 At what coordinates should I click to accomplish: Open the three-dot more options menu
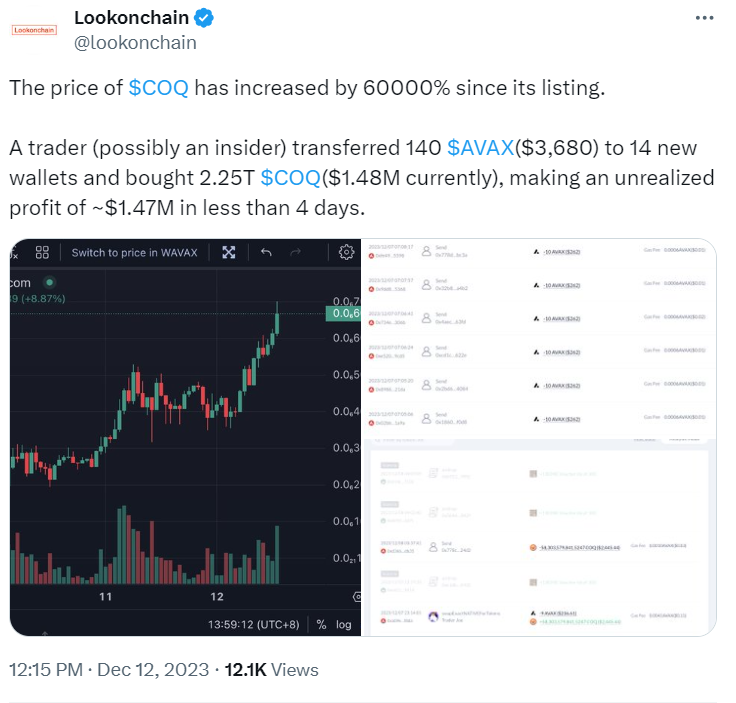[704, 18]
